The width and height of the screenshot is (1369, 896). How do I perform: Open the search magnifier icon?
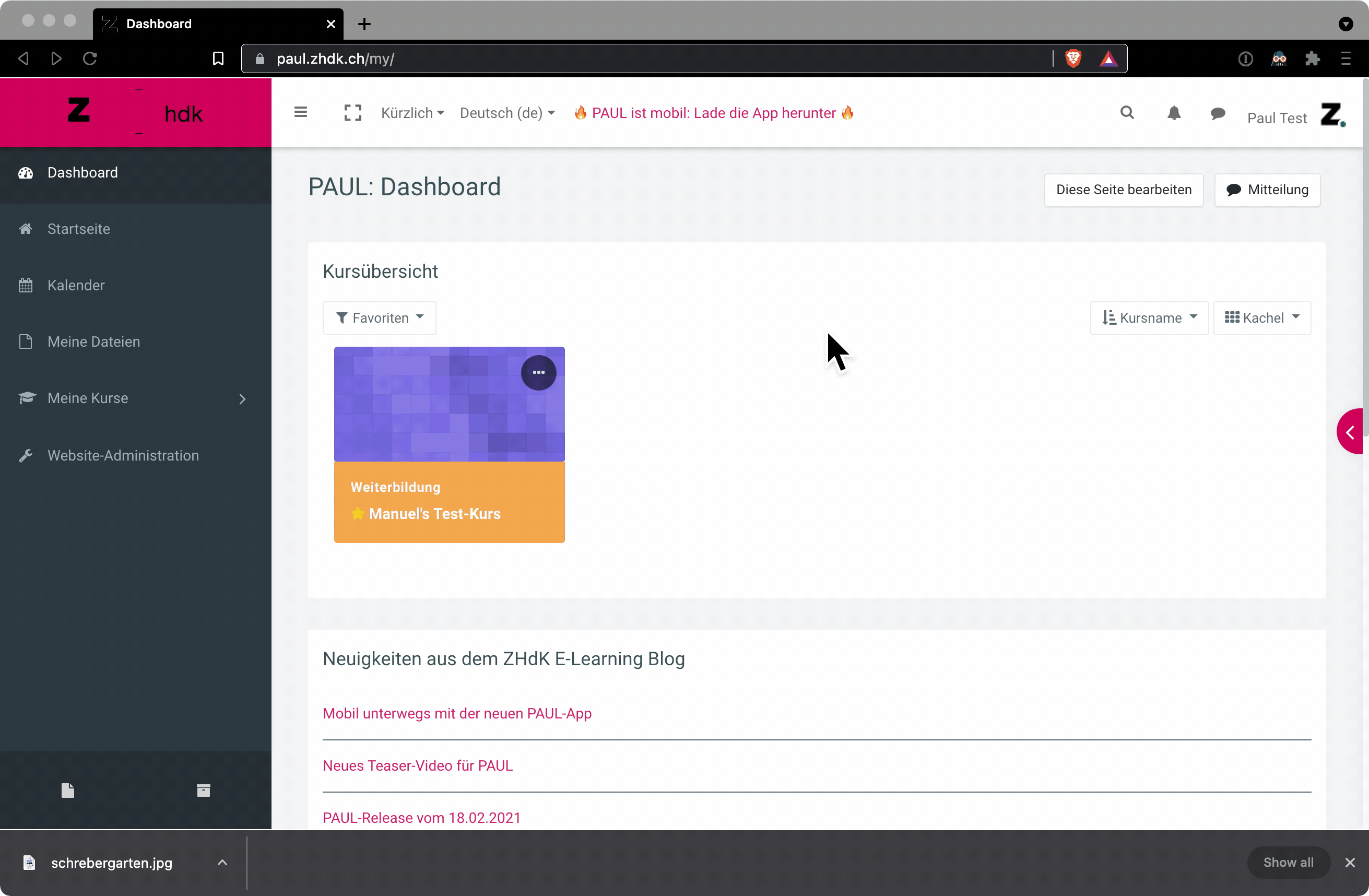coord(1127,113)
